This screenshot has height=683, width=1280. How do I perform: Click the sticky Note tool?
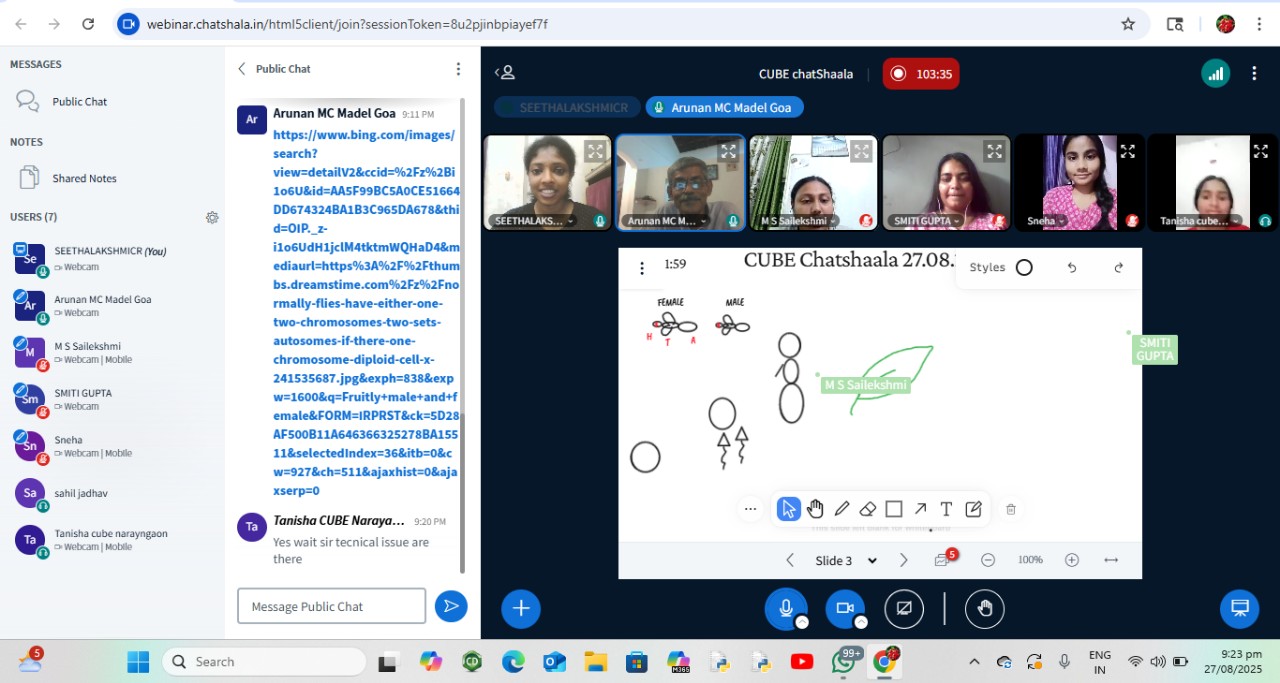973,509
